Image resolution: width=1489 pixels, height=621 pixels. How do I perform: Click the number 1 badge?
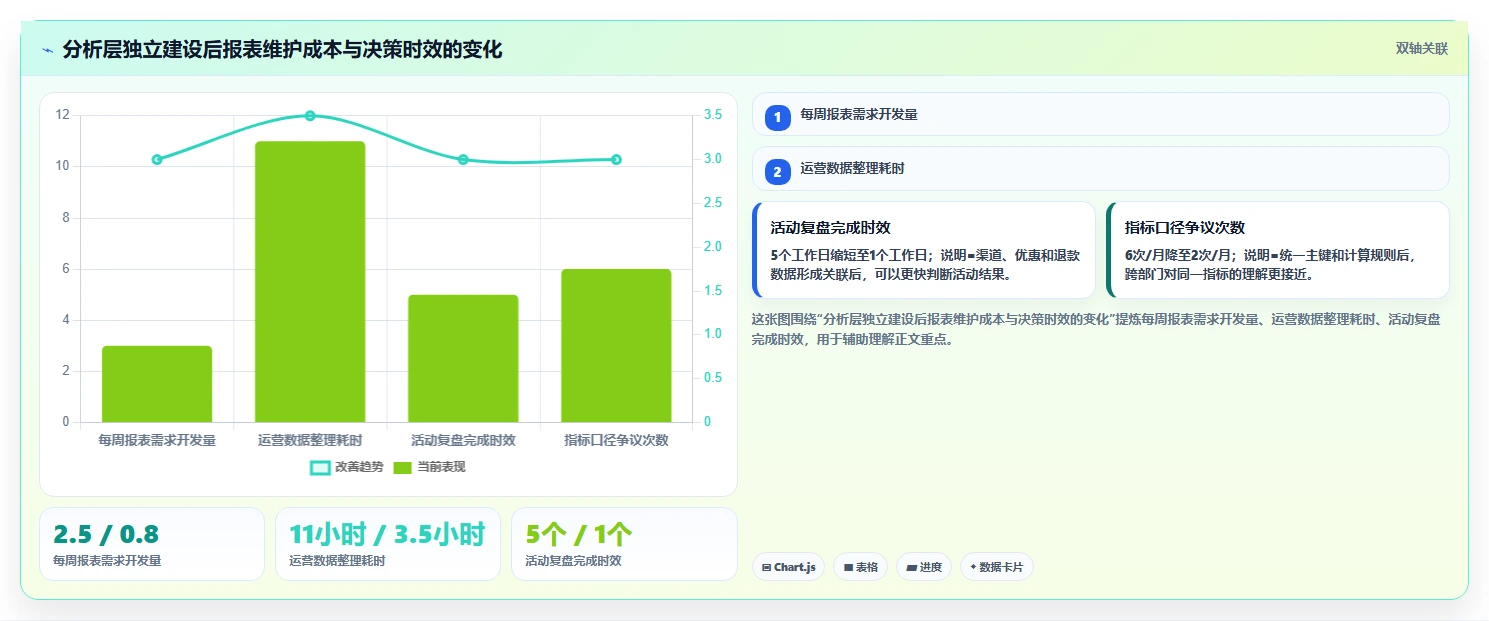[x=778, y=117]
